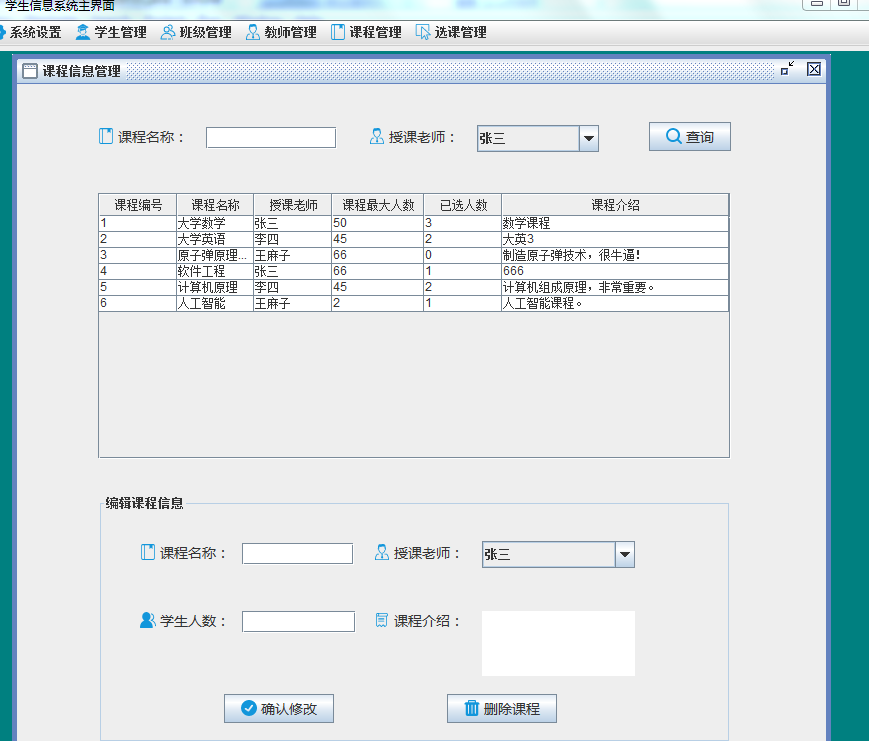Click the cursor icon beside 选课管理
This screenshot has width=869, height=741.
point(423,32)
